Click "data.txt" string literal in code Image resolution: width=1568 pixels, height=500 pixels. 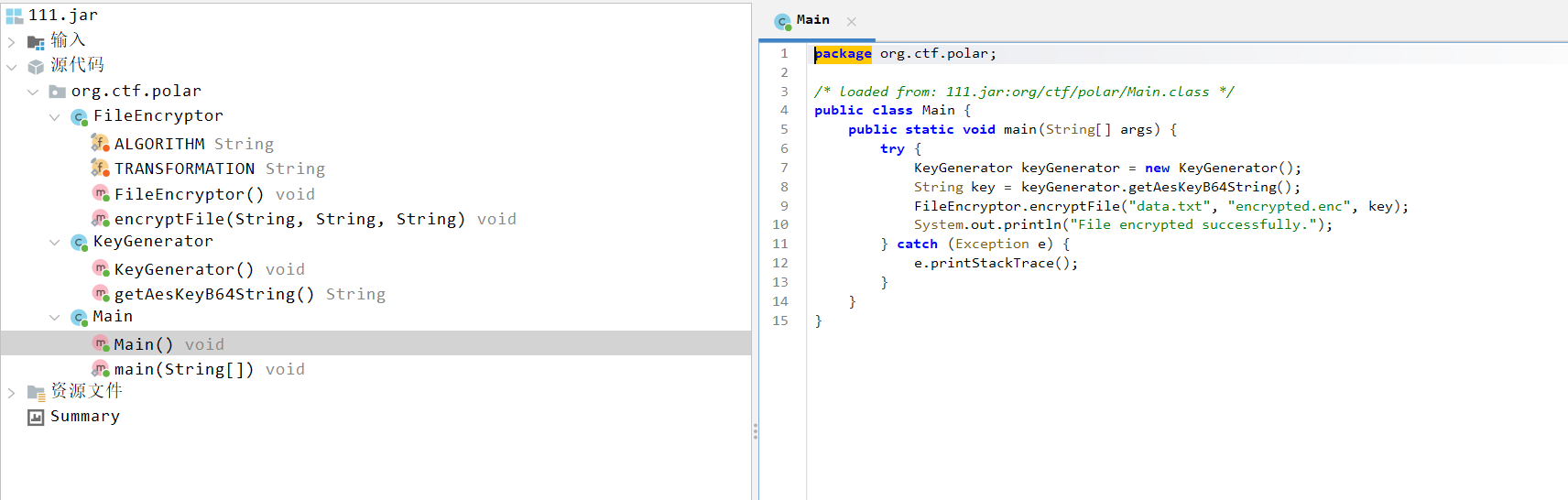click(x=1170, y=206)
